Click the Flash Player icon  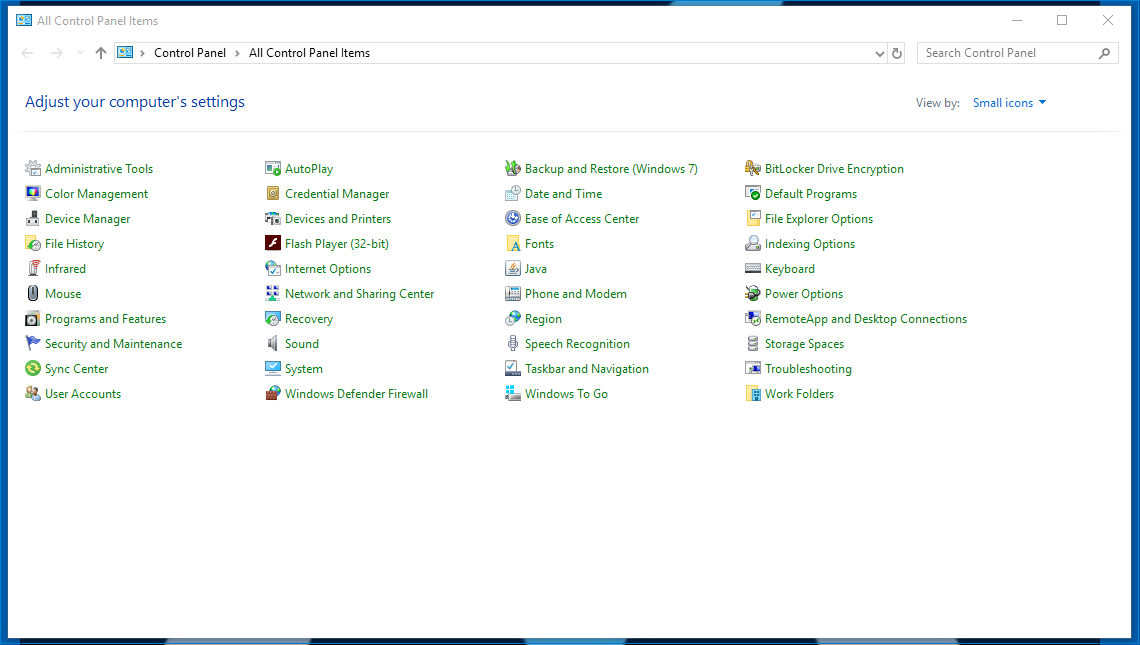273,244
